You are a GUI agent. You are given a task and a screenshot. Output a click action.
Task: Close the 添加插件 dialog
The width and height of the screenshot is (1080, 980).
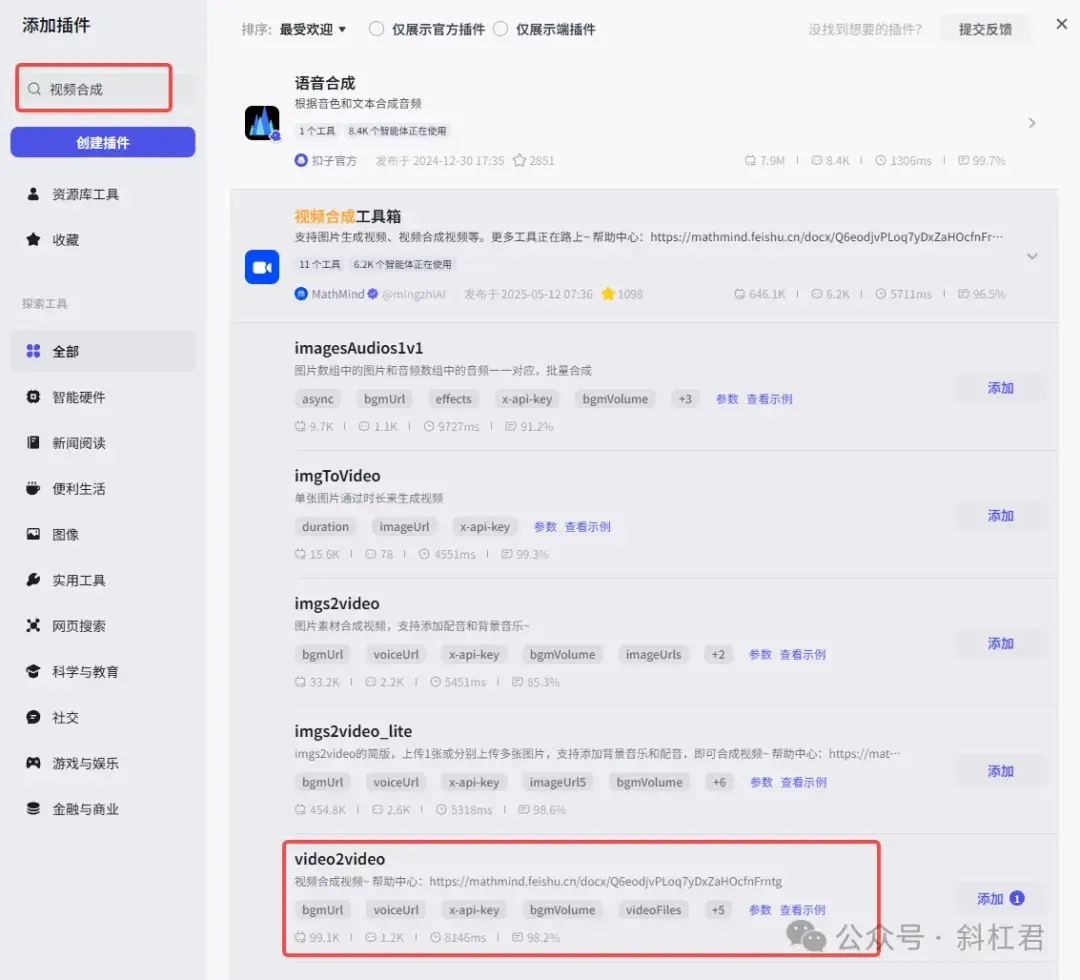[1061, 24]
